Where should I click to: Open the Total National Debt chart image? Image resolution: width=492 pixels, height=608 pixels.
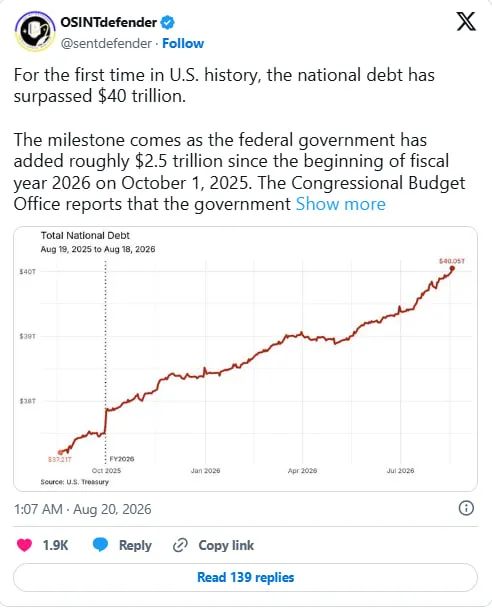point(245,359)
